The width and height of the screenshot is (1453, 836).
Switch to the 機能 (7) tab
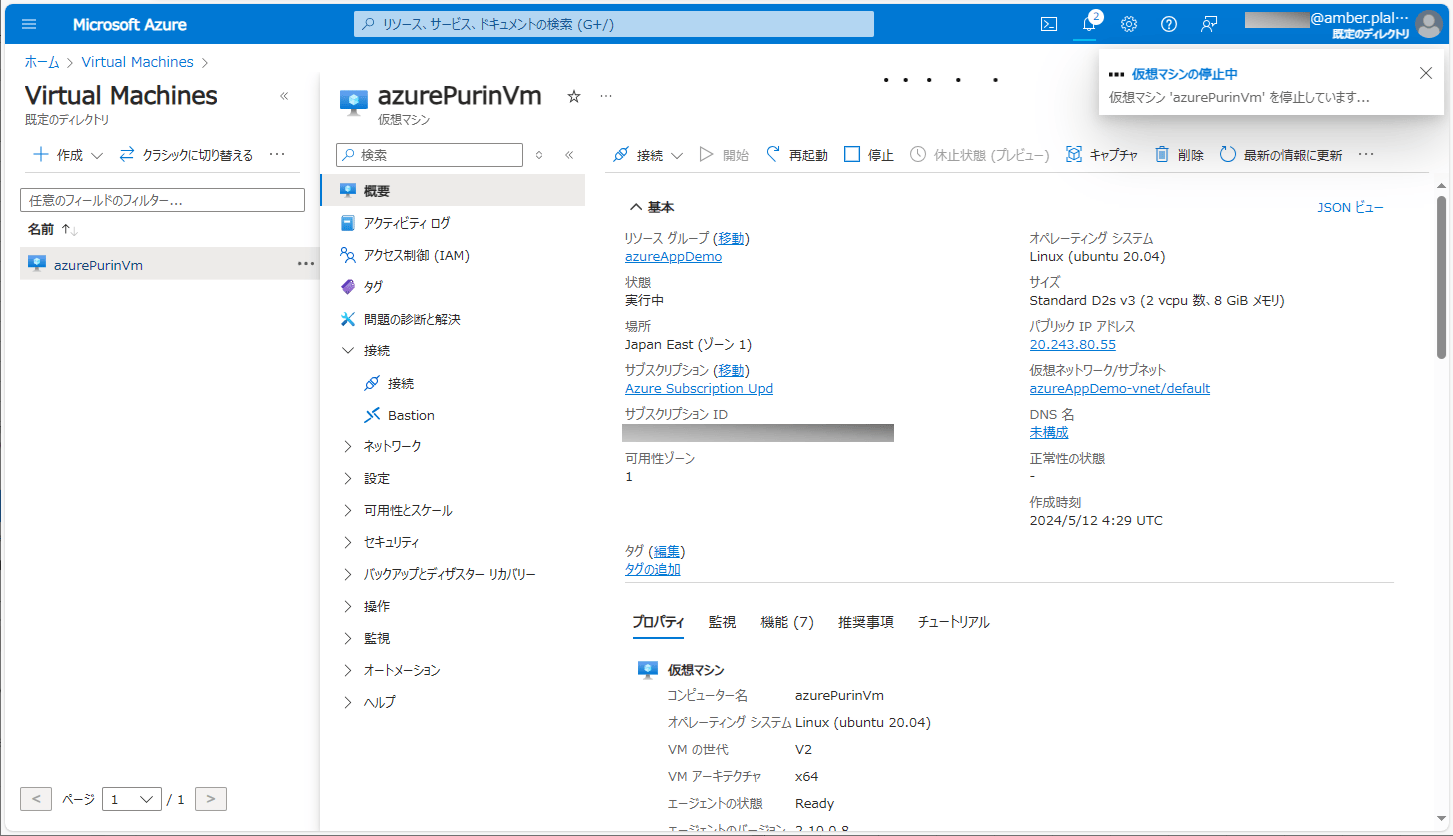coord(787,622)
